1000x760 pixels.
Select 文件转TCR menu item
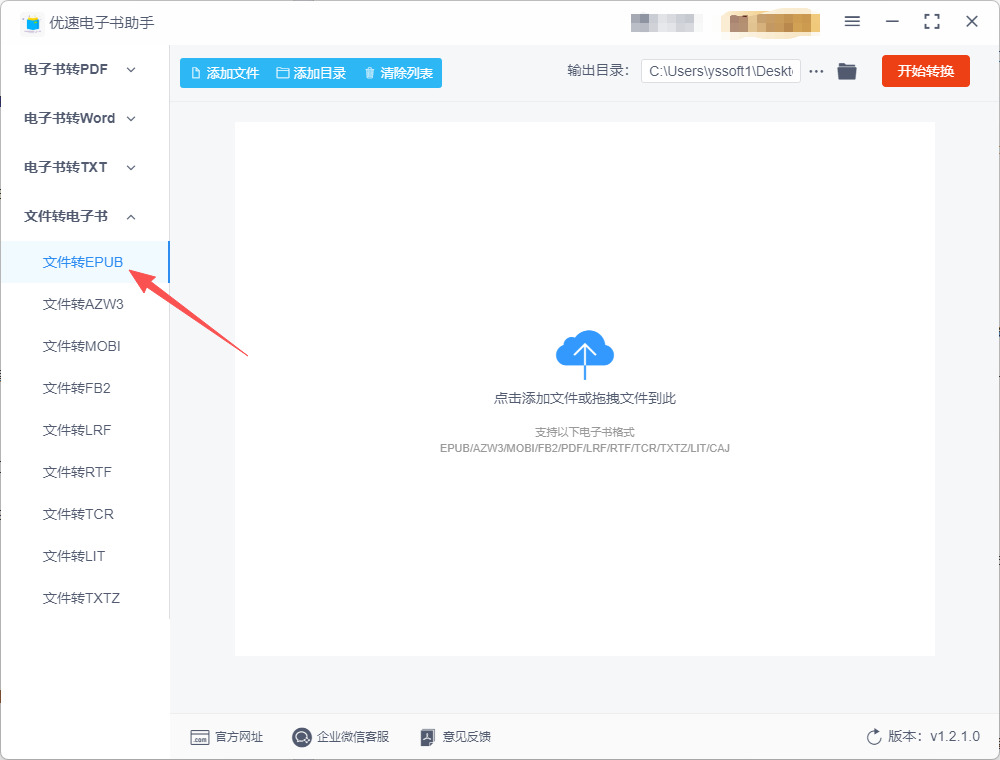pos(85,514)
